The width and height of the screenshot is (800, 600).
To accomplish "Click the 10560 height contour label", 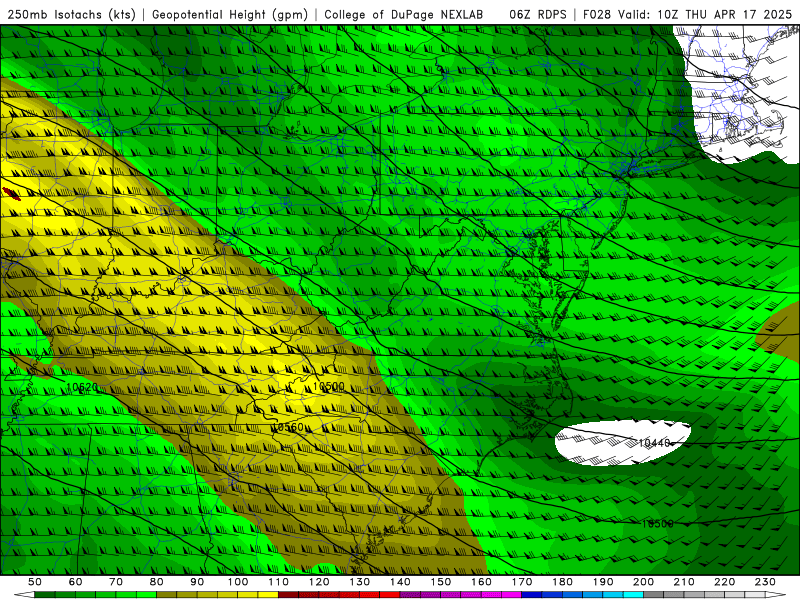I will pos(288,427).
